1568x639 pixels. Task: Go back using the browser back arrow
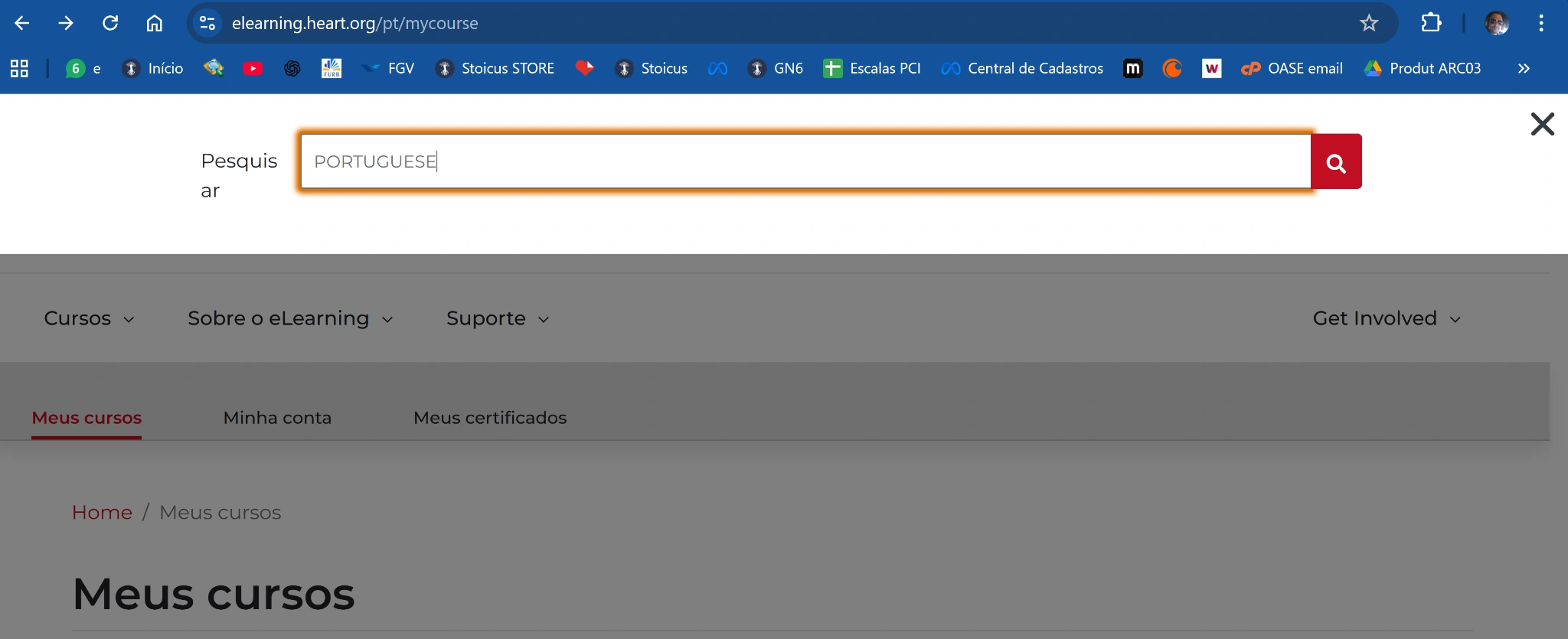tap(22, 23)
